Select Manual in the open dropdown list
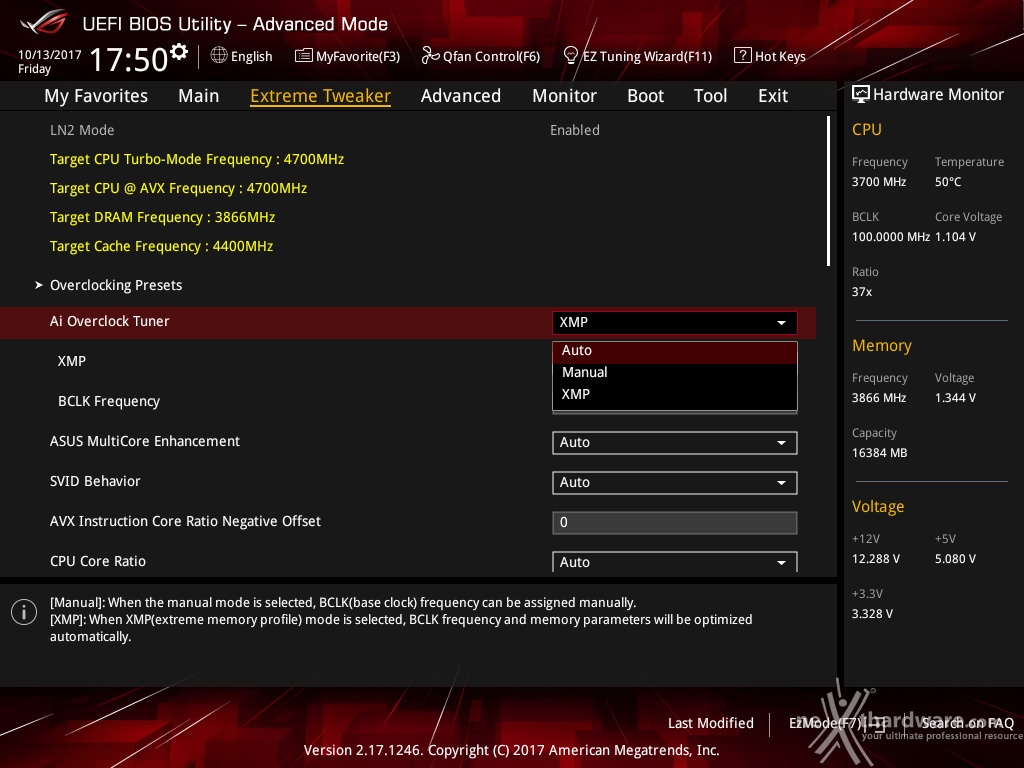 (675, 372)
